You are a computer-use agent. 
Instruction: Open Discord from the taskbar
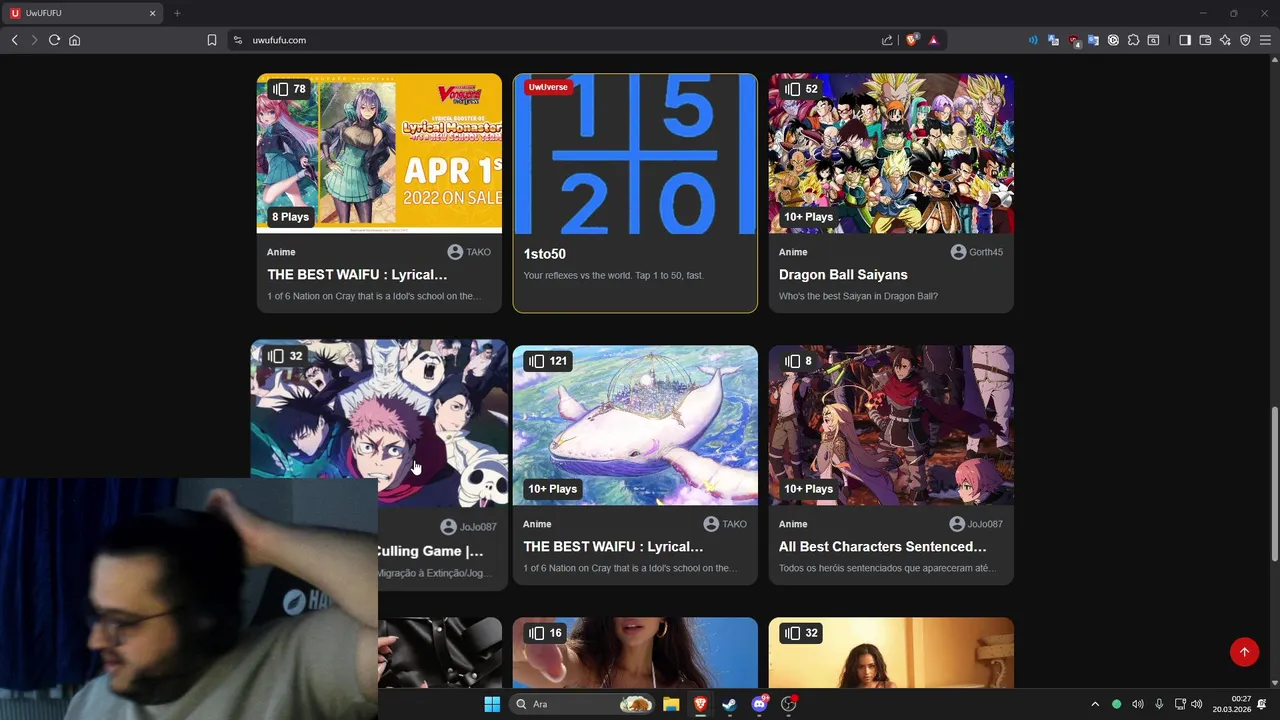[x=759, y=704]
